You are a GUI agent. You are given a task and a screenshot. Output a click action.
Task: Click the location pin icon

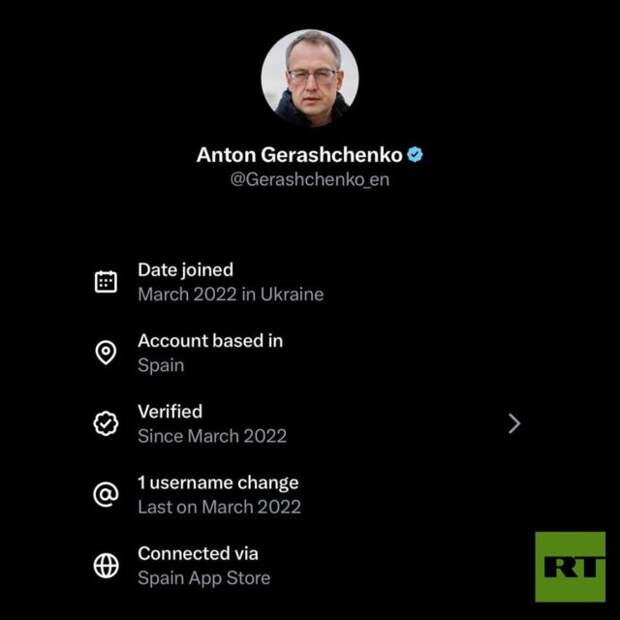[106, 352]
